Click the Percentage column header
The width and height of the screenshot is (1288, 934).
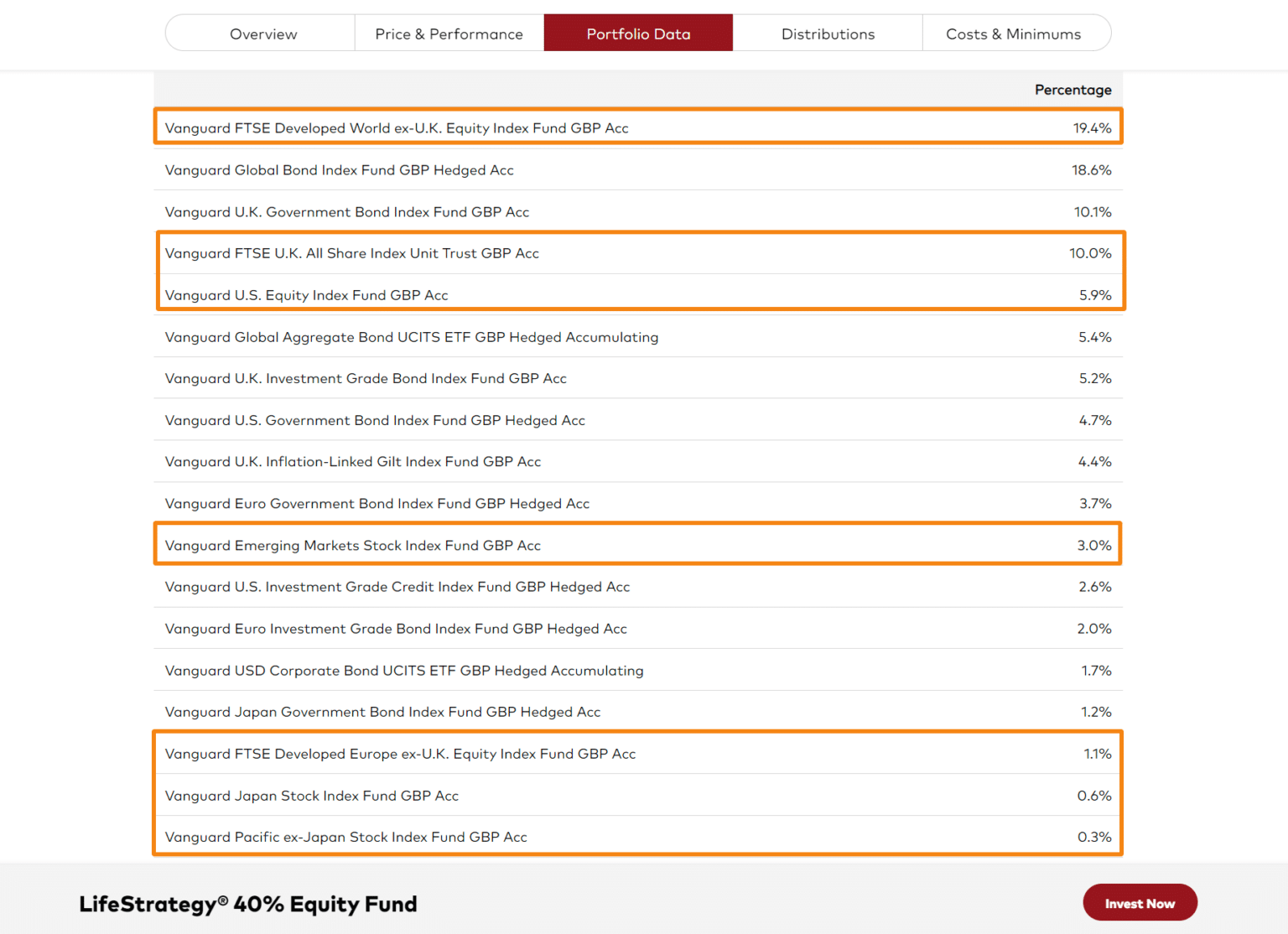coord(1072,90)
